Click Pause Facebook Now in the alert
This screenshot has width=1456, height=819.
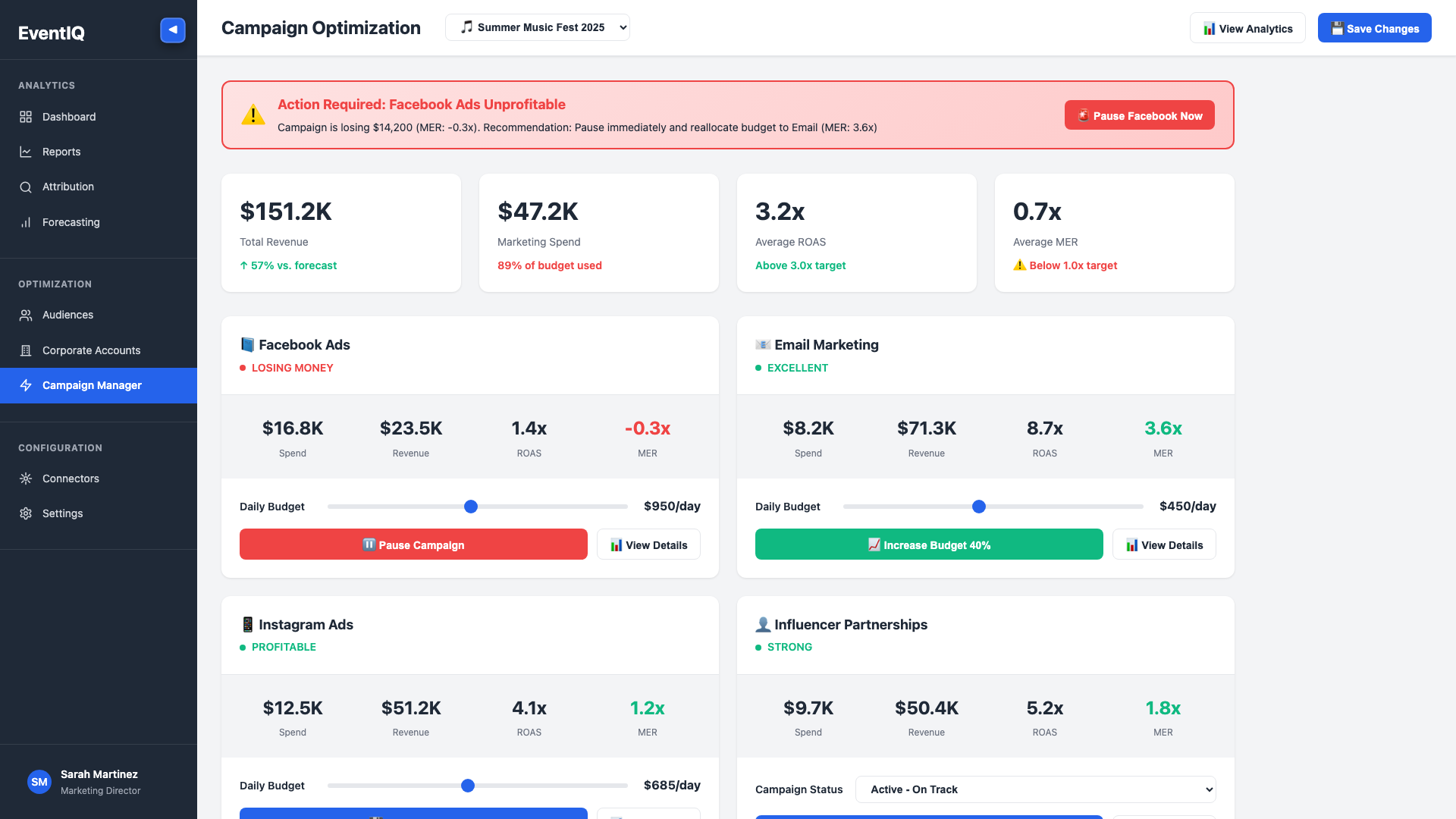[x=1139, y=115]
